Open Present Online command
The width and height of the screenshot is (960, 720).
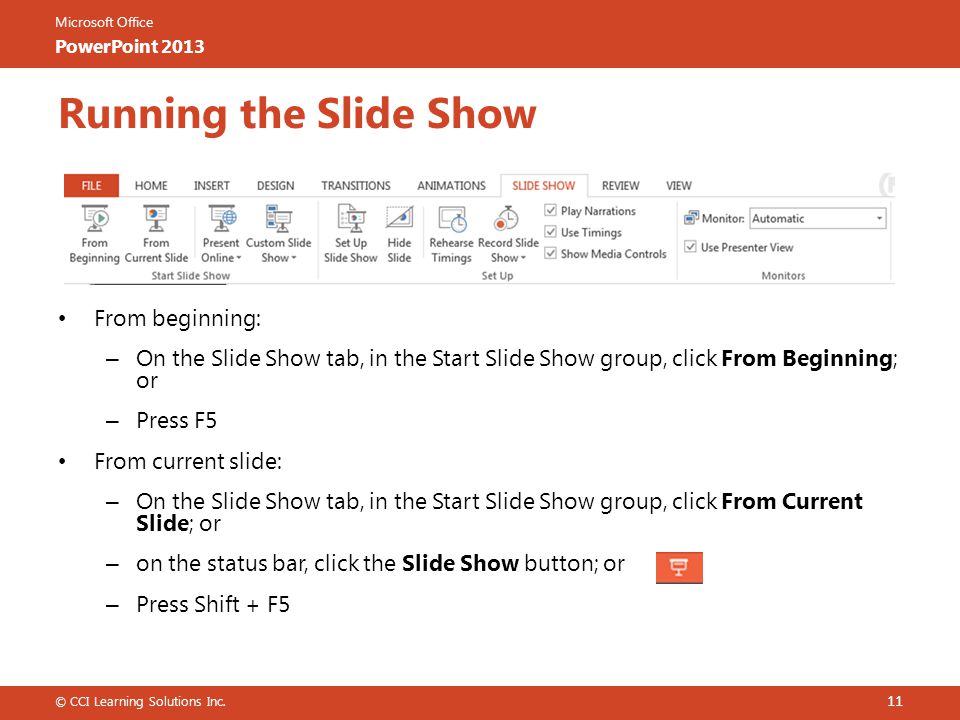click(x=221, y=234)
